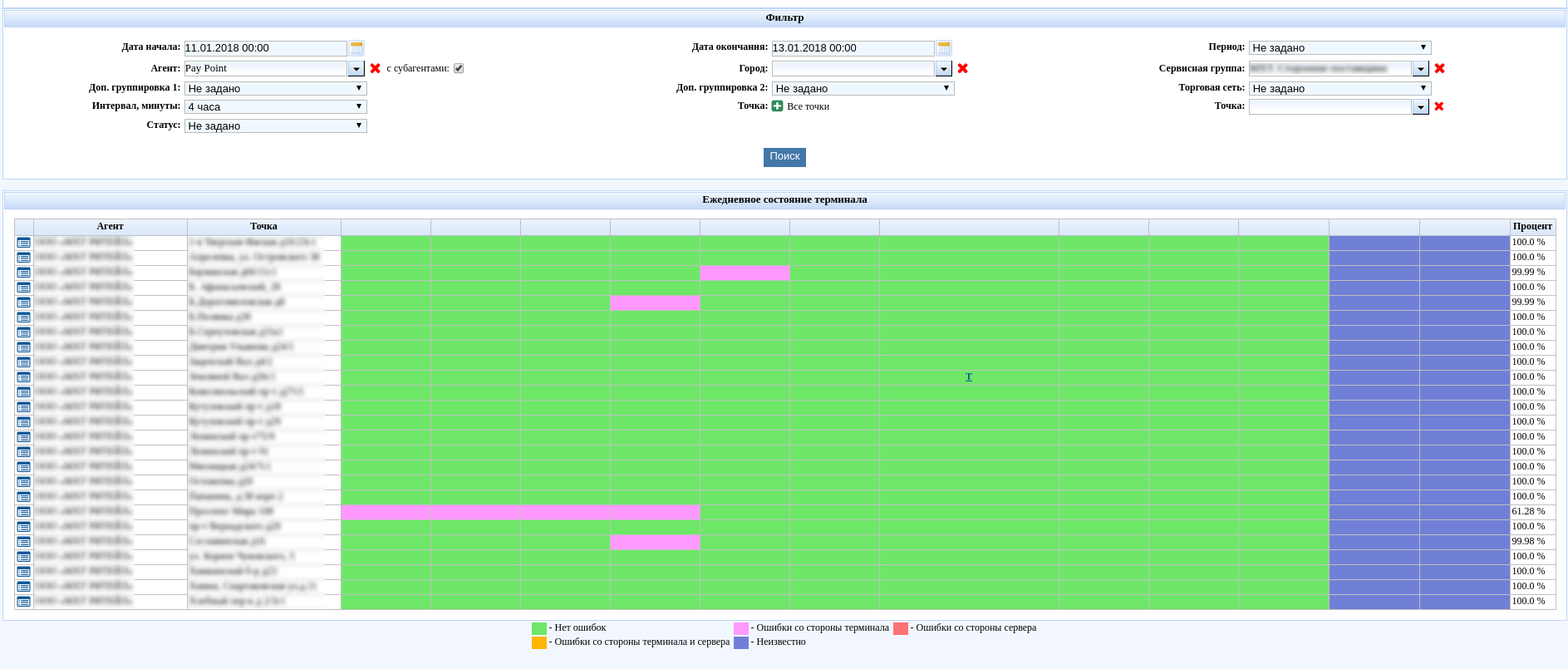The height and width of the screenshot is (669, 1568).
Task: Click the Агент column header
Action: (x=110, y=226)
